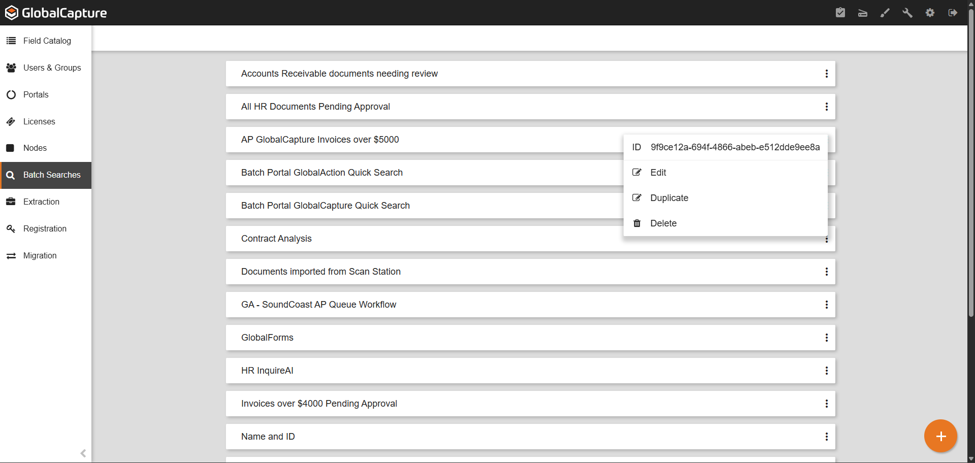The height and width of the screenshot is (463, 975).
Task: Select 'Accounts Receivable documents needing review' row
Action: pyautogui.click(x=530, y=73)
